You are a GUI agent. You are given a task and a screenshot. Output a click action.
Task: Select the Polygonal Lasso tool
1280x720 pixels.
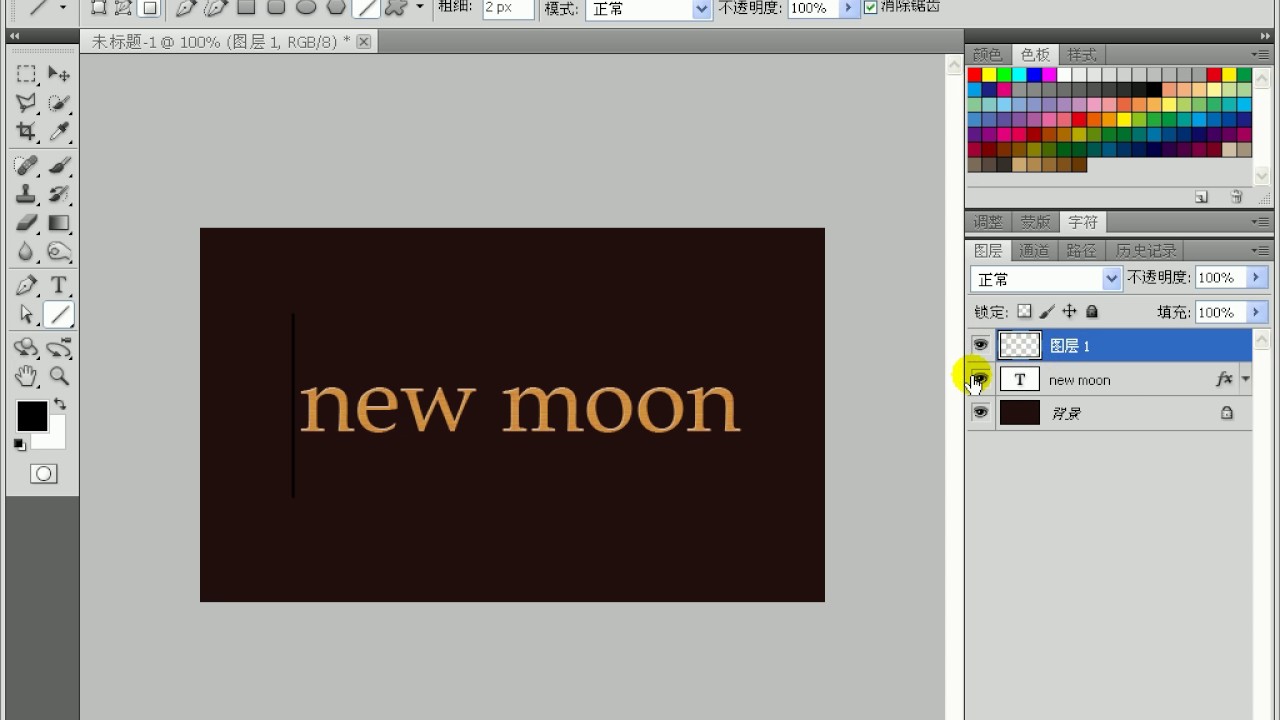coord(26,103)
